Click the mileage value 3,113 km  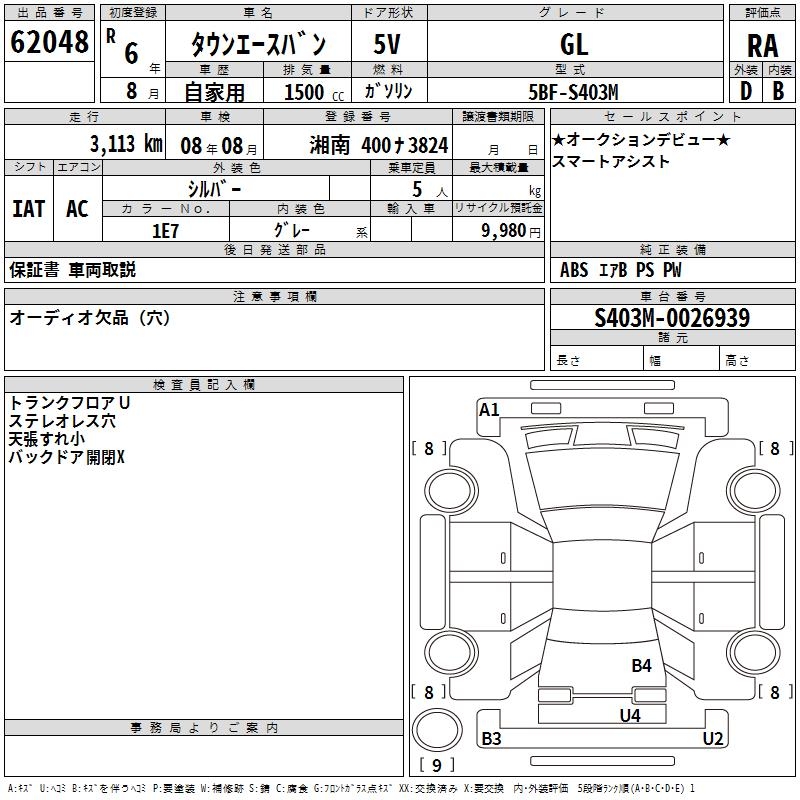(126, 144)
